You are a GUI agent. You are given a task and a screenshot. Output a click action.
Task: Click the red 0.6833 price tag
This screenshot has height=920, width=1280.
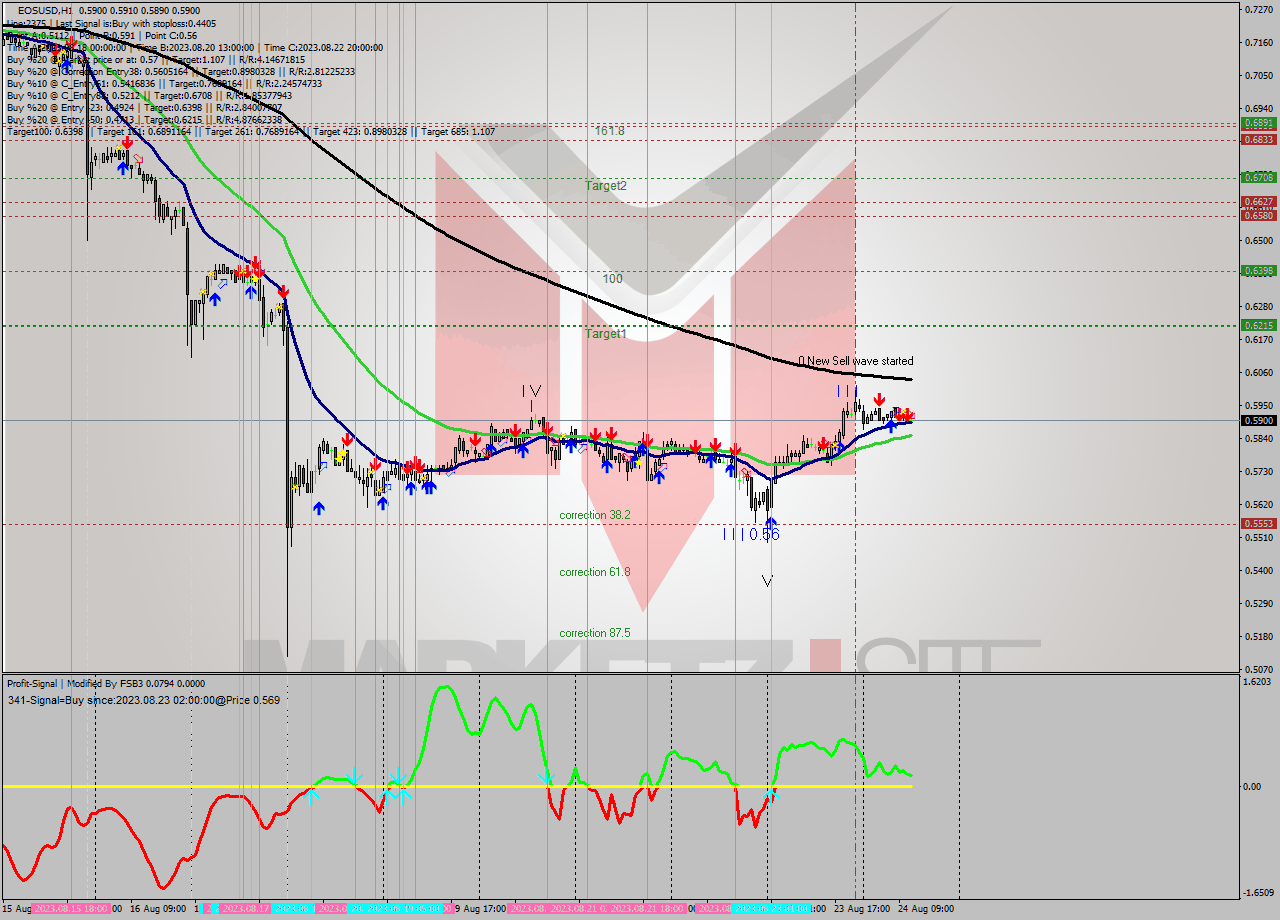[x=1258, y=140]
